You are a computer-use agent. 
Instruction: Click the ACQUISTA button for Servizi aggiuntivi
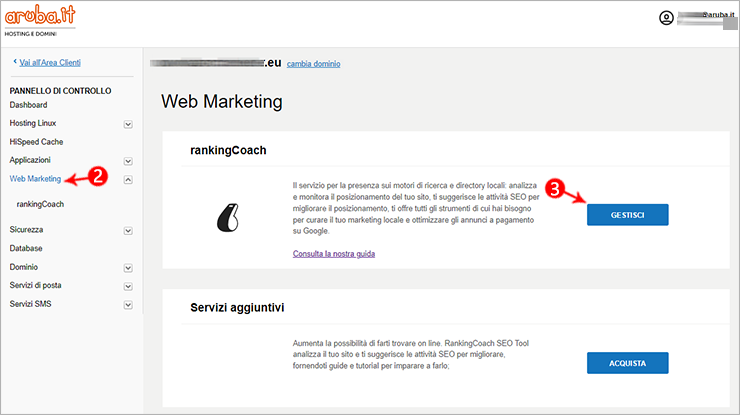[x=627, y=363]
